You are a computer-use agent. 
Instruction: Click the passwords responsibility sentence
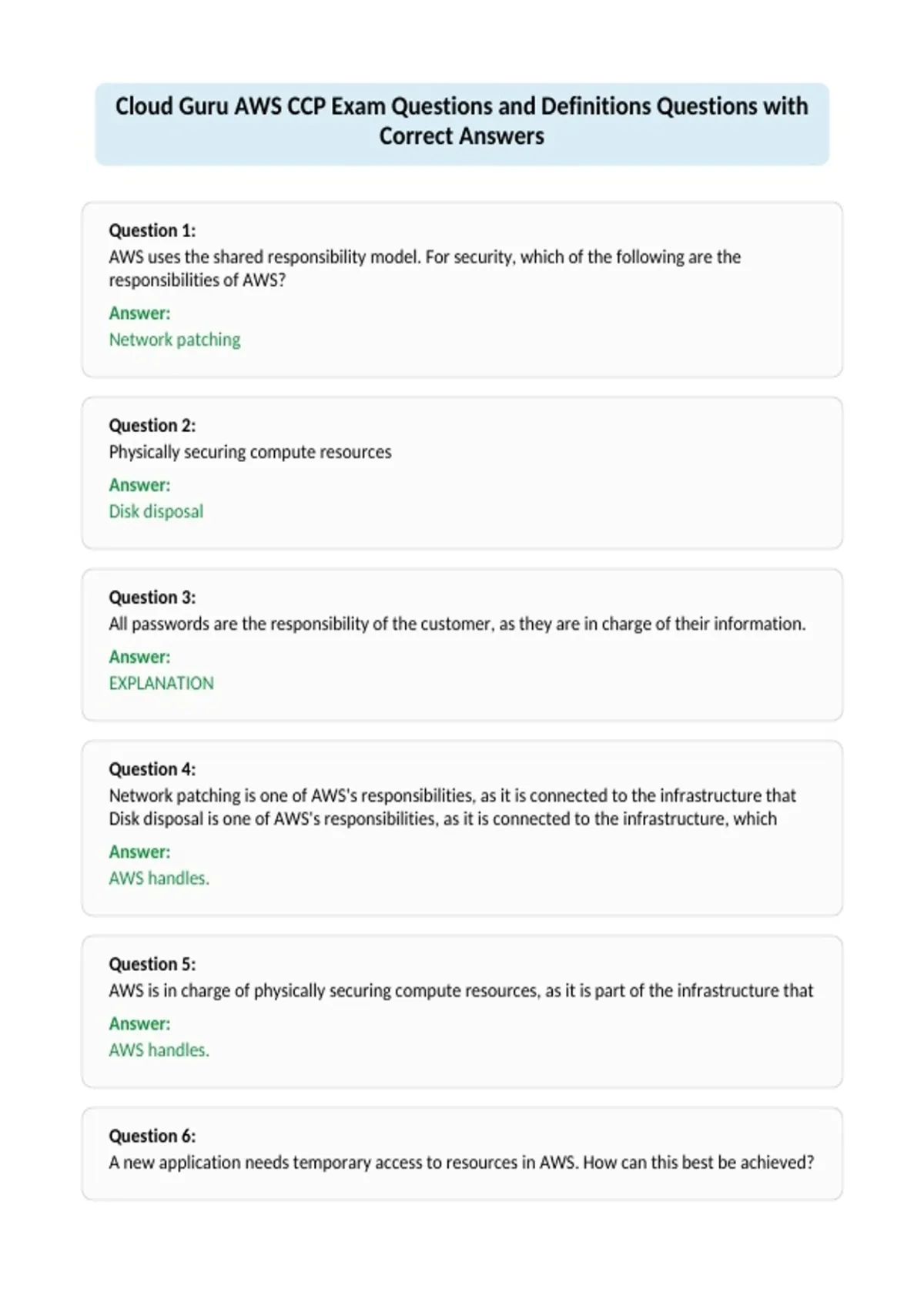pos(457,624)
